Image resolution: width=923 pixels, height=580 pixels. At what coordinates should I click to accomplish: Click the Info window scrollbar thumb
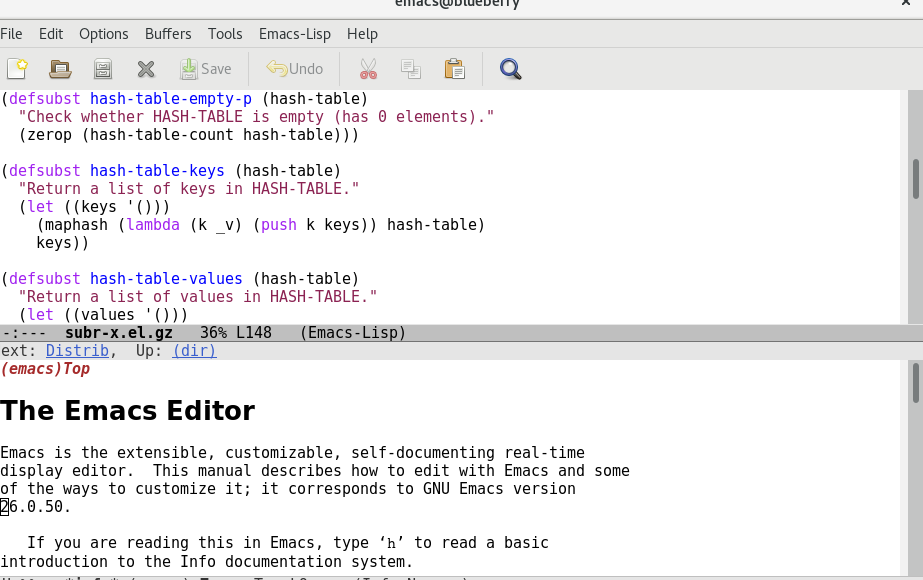tap(916, 383)
